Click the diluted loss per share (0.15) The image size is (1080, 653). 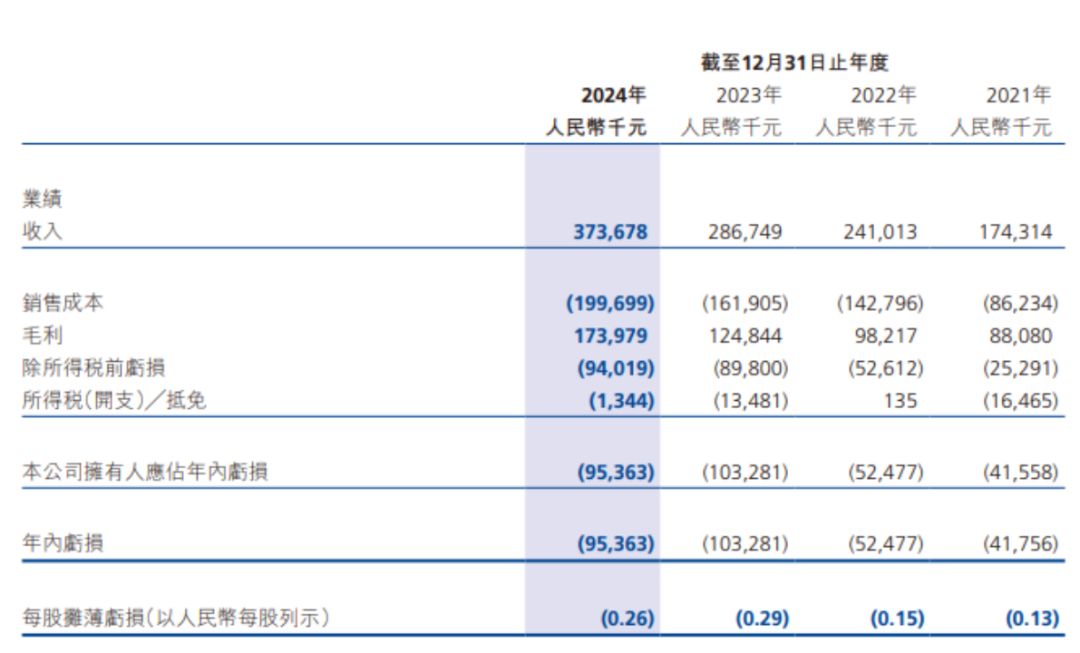tap(897, 619)
